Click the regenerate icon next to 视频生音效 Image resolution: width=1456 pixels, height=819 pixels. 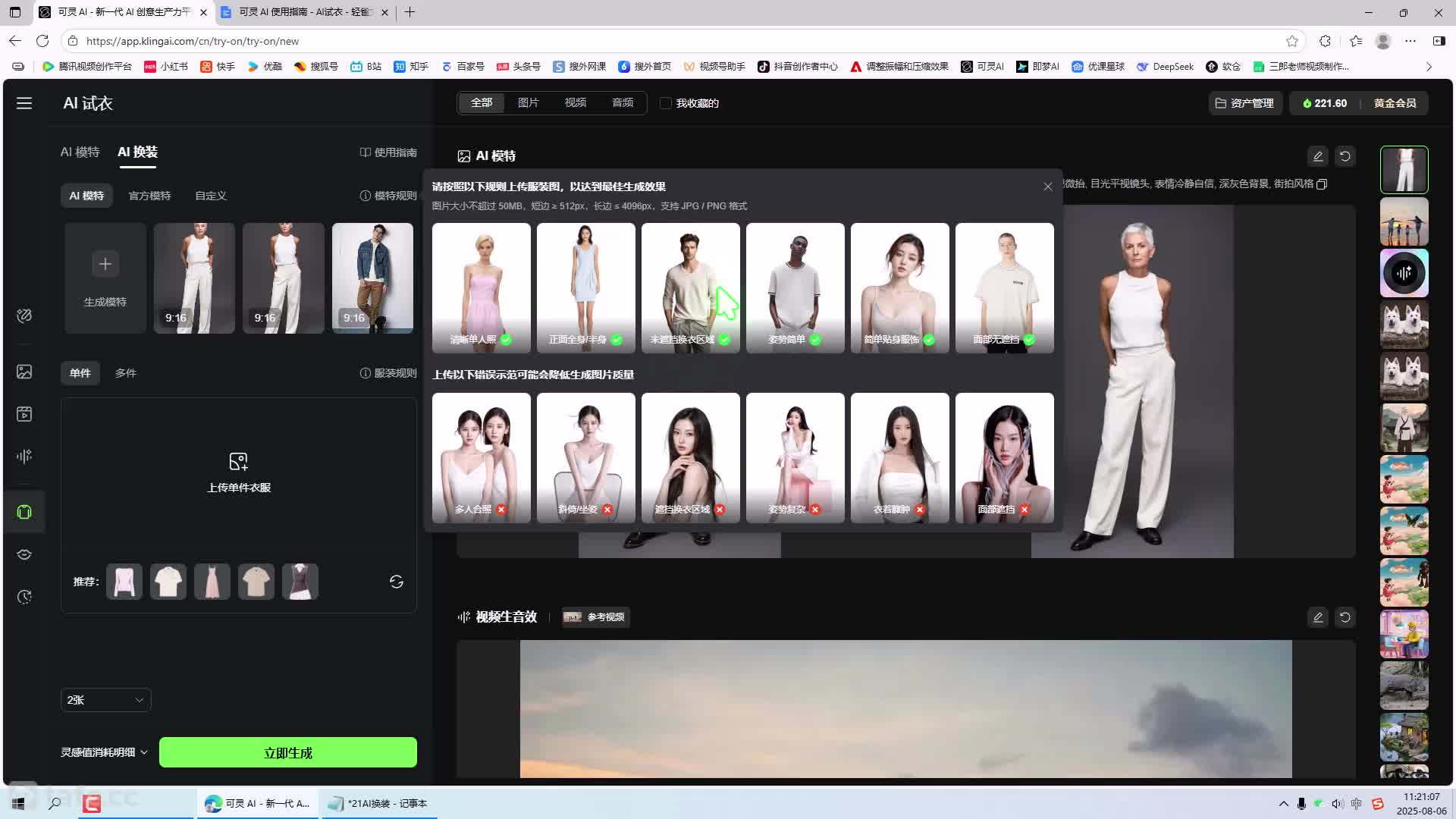click(x=1345, y=617)
